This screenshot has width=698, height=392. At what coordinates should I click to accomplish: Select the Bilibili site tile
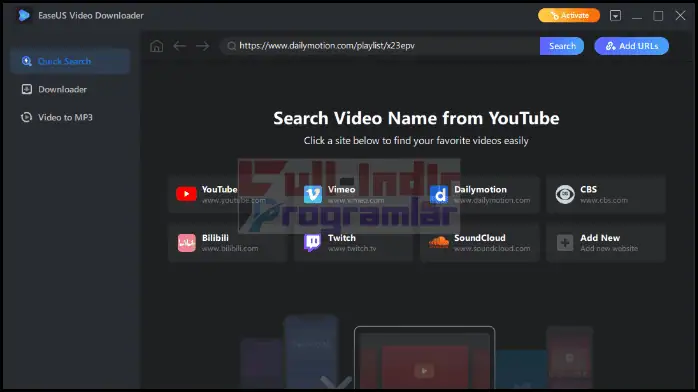(228, 242)
